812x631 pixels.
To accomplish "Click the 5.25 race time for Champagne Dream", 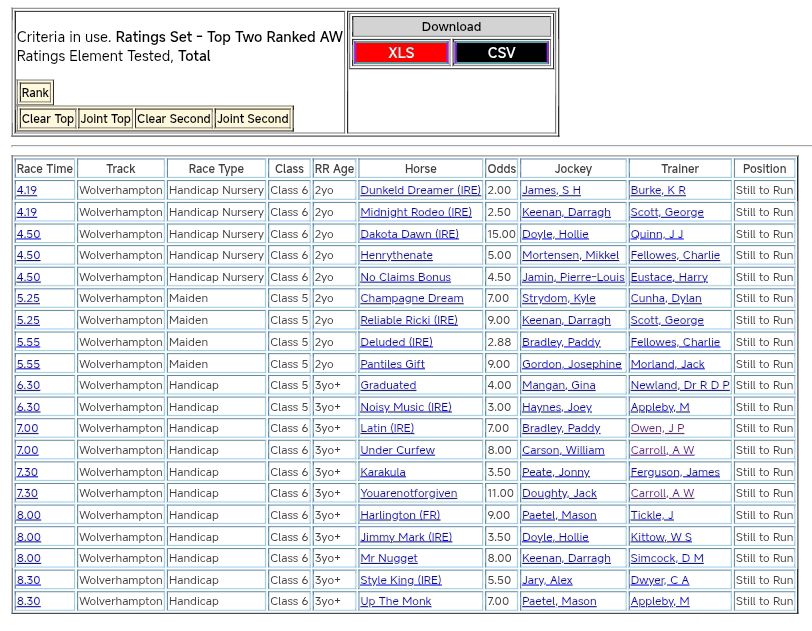I will (28, 299).
